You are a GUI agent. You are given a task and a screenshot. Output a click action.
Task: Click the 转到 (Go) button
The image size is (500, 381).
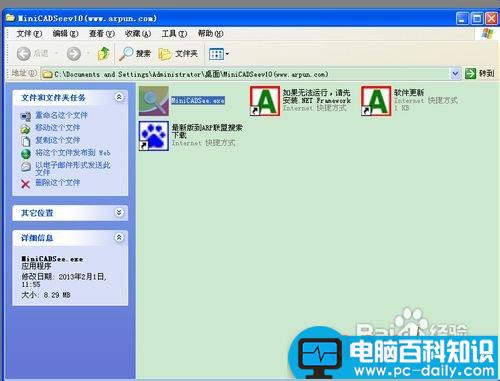coord(480,74)
